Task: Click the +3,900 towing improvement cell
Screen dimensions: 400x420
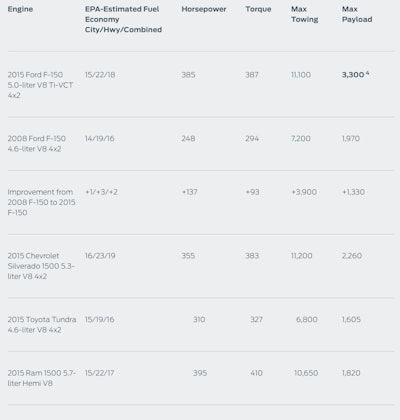Action: 304,192
